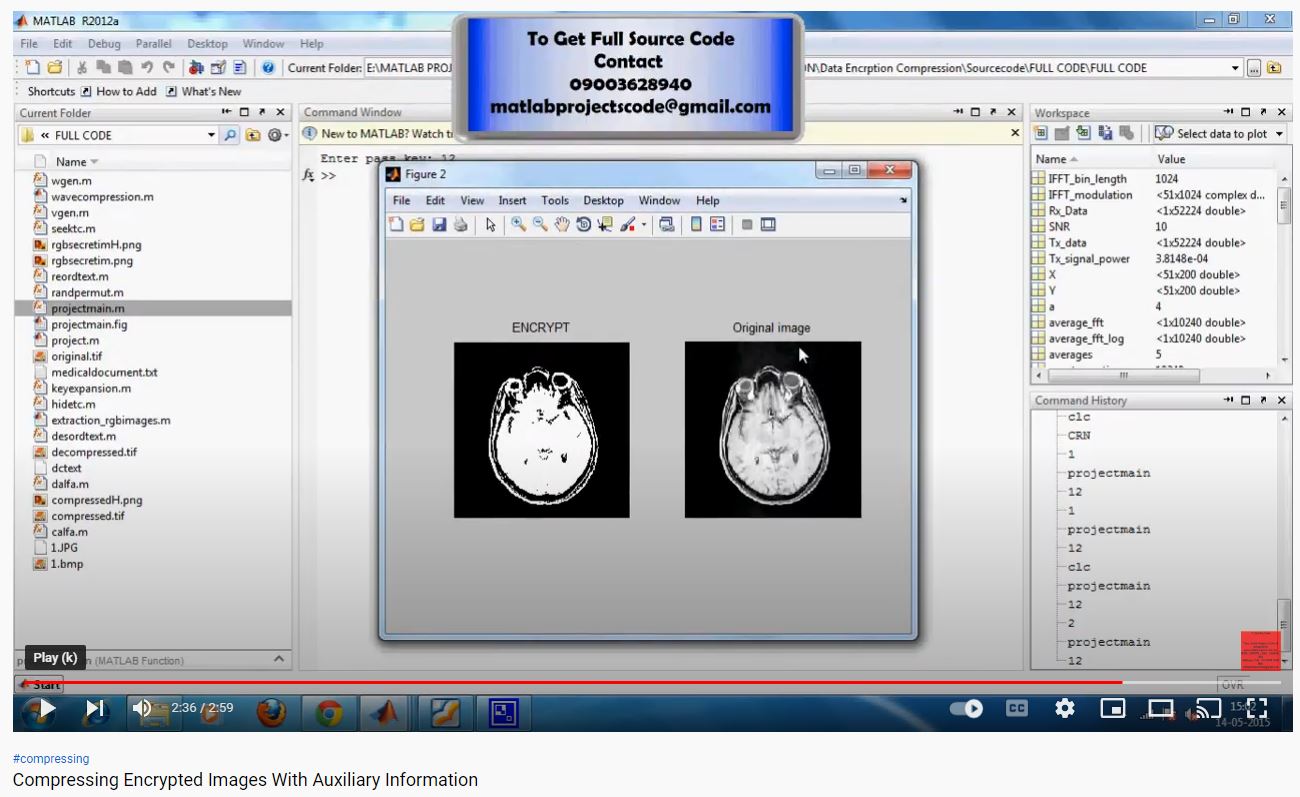The image size is (1300, 797).
Task: Click the #compressing hashtag link
Action: point(51,759)
